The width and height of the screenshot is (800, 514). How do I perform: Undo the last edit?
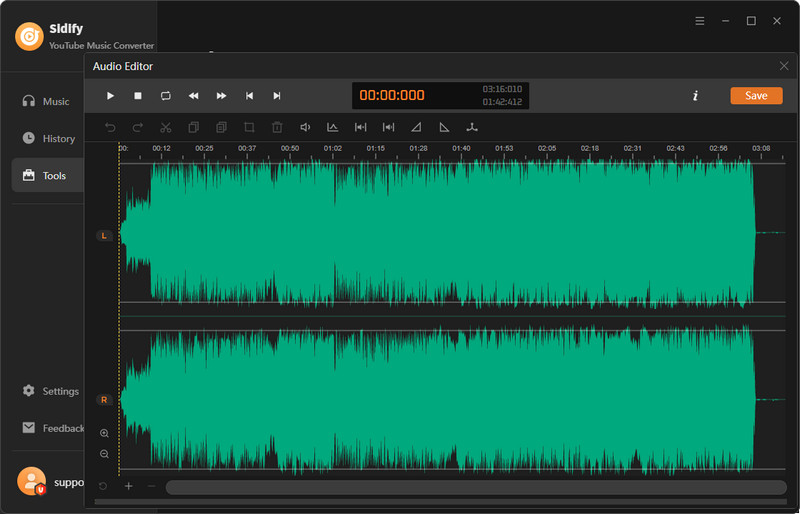click(x=110, y=127)
